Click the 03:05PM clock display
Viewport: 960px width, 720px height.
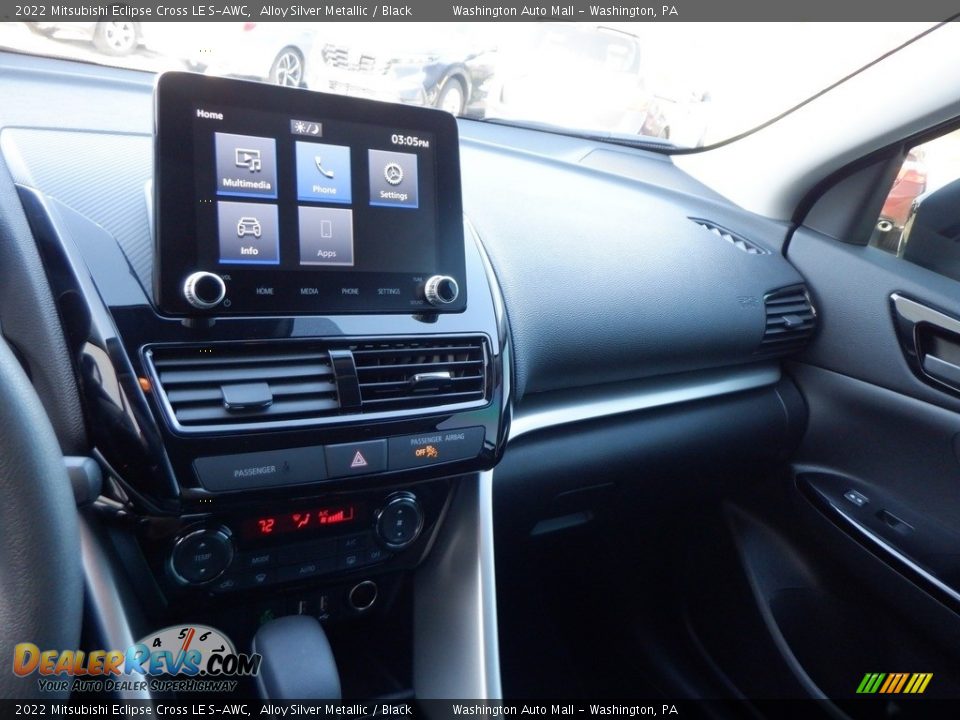[410, 141]
